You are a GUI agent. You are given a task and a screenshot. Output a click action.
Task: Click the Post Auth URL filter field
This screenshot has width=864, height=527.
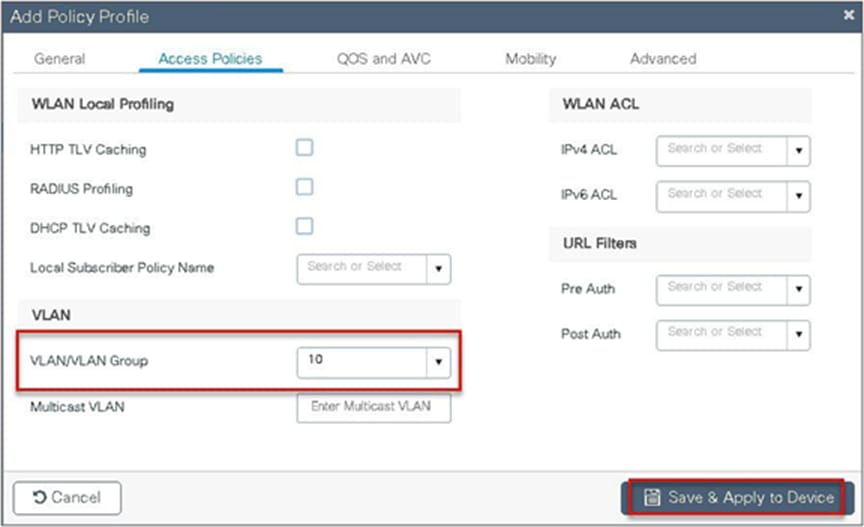(721, 335)
